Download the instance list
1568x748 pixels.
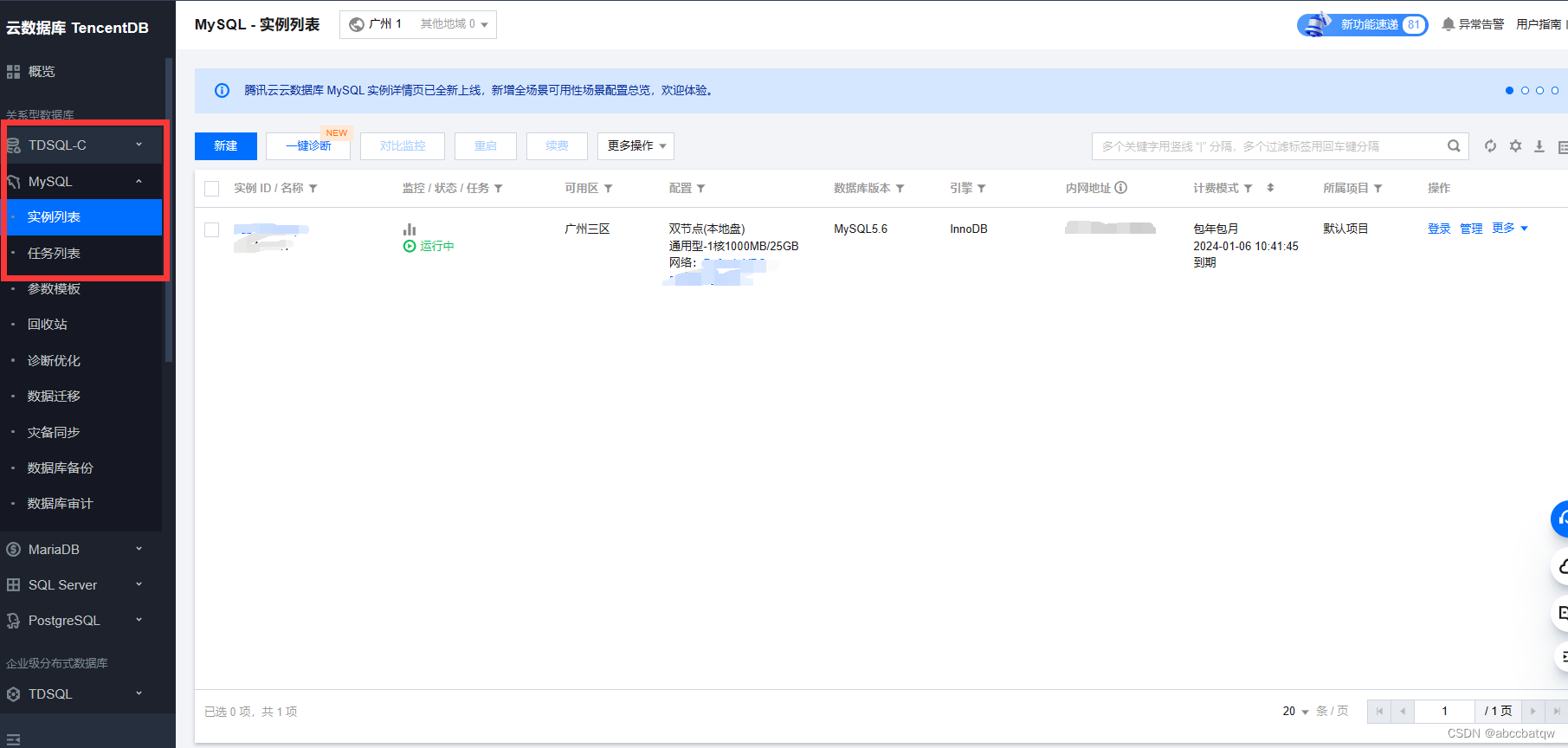[x=1539, y=146]
